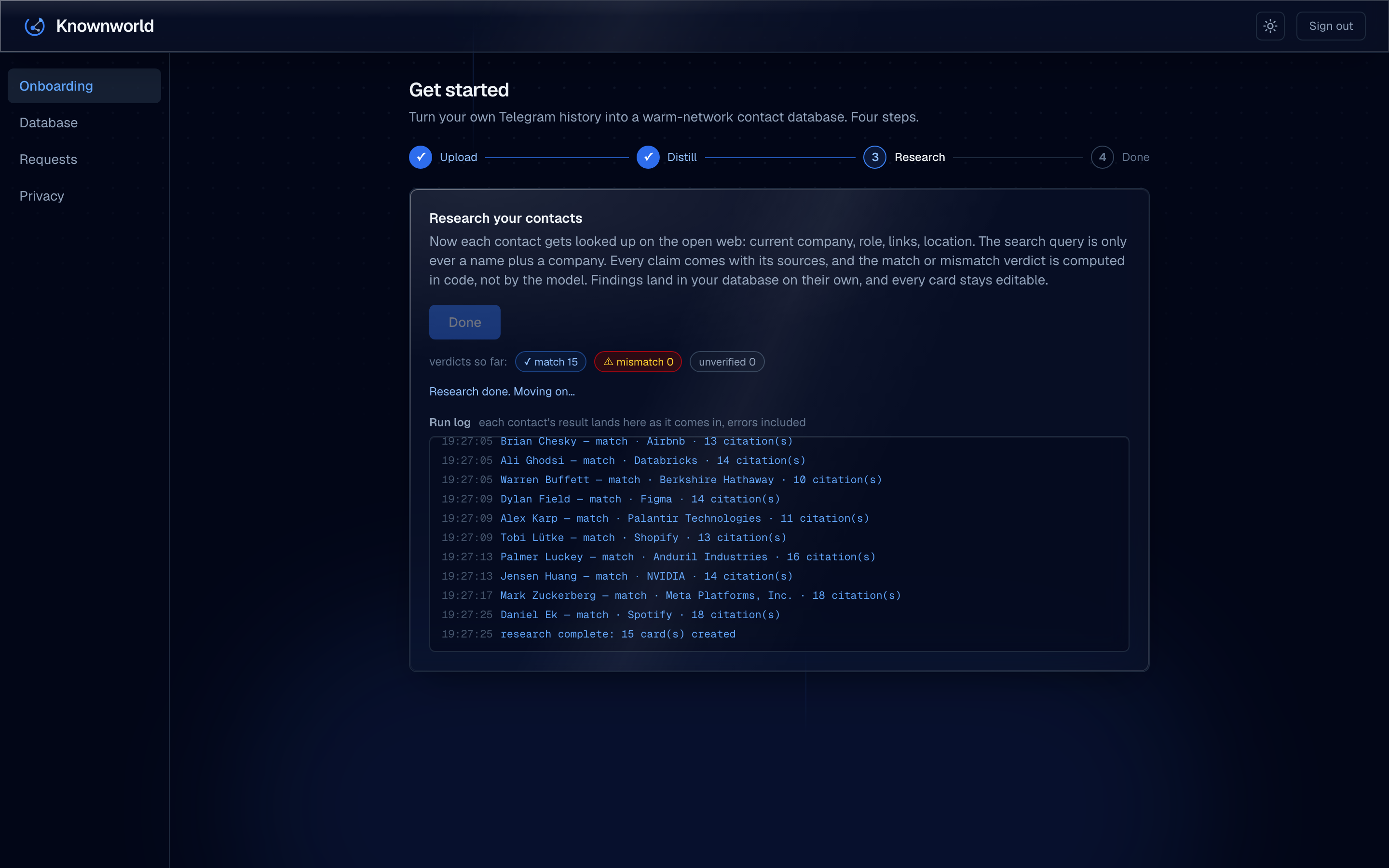Select the Done step number 4 circle
The height and width of the screenshot is (868, 1389).
click(1102, 157)
